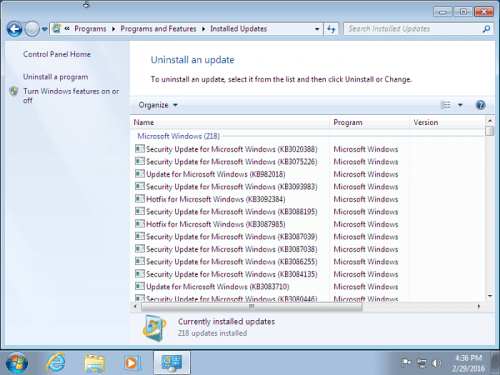Select Hotfix for Microsoft Windows KB3092384

(216, 199)
